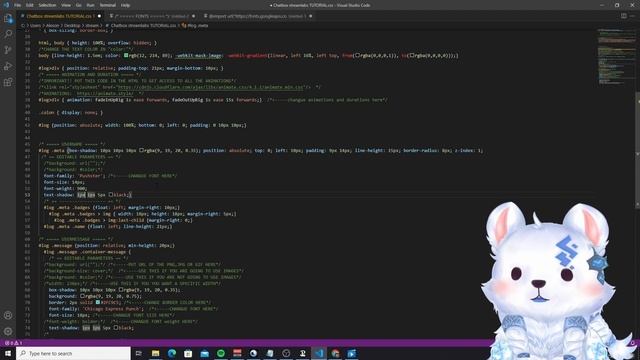Open the editor More Actions menu
Image resolution: width=640 pixels, height=360 pixels.
[x=633, y=16]
